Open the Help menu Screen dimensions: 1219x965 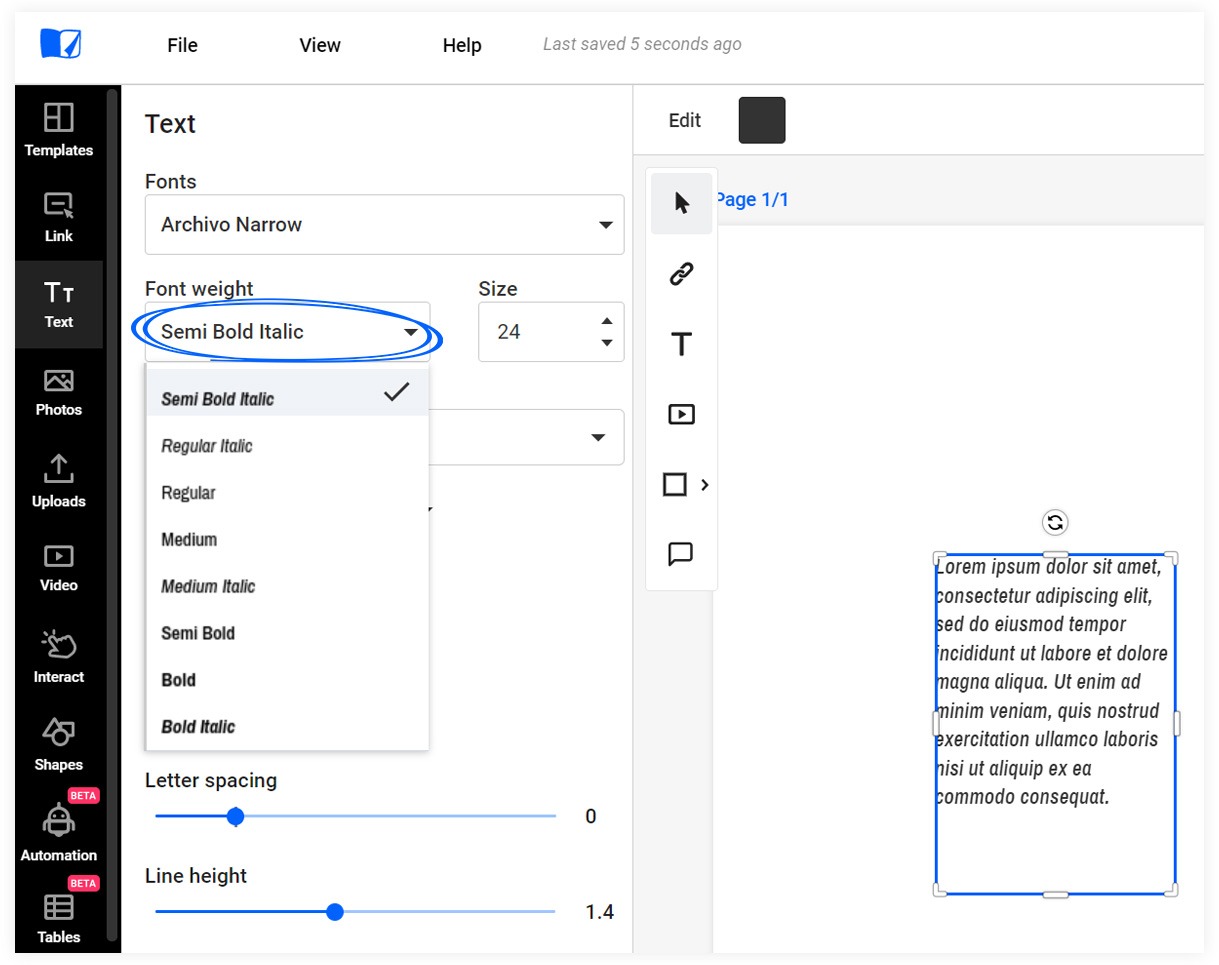(462, 45)
